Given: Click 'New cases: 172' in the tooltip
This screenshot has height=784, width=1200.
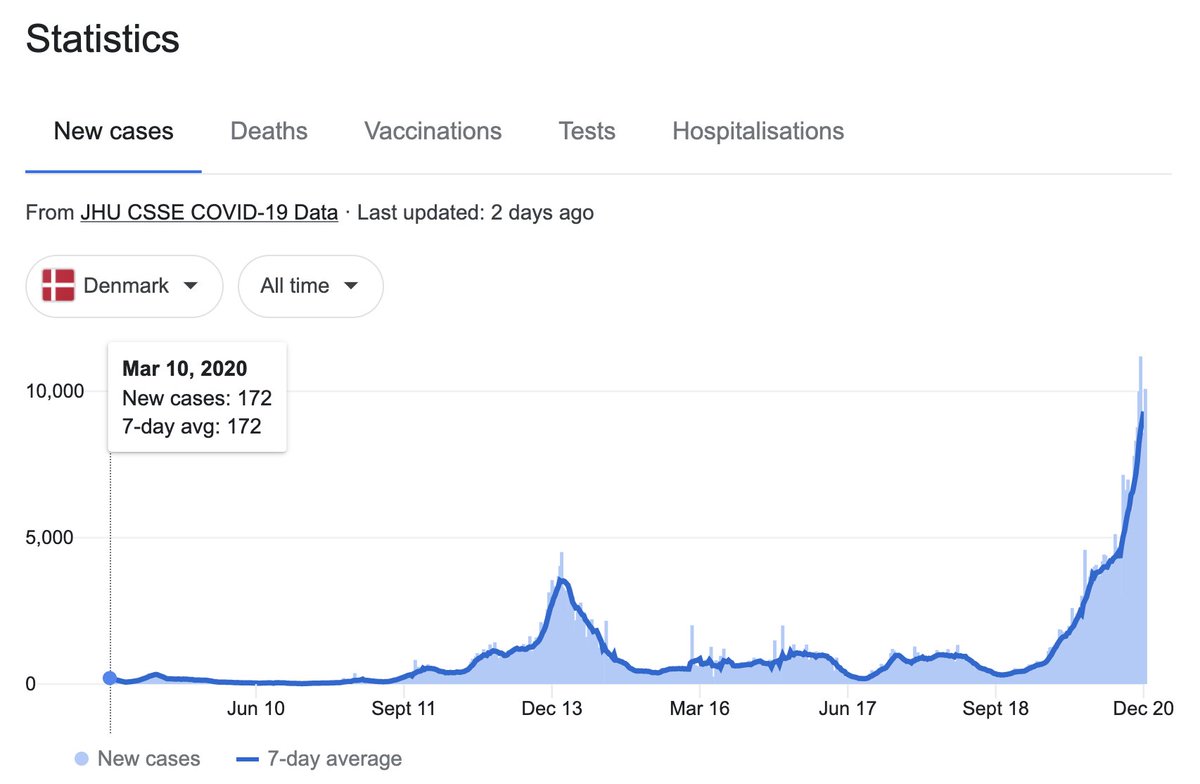Looking at the screenshot, I should pyautogui.click(x=197, y=398).
